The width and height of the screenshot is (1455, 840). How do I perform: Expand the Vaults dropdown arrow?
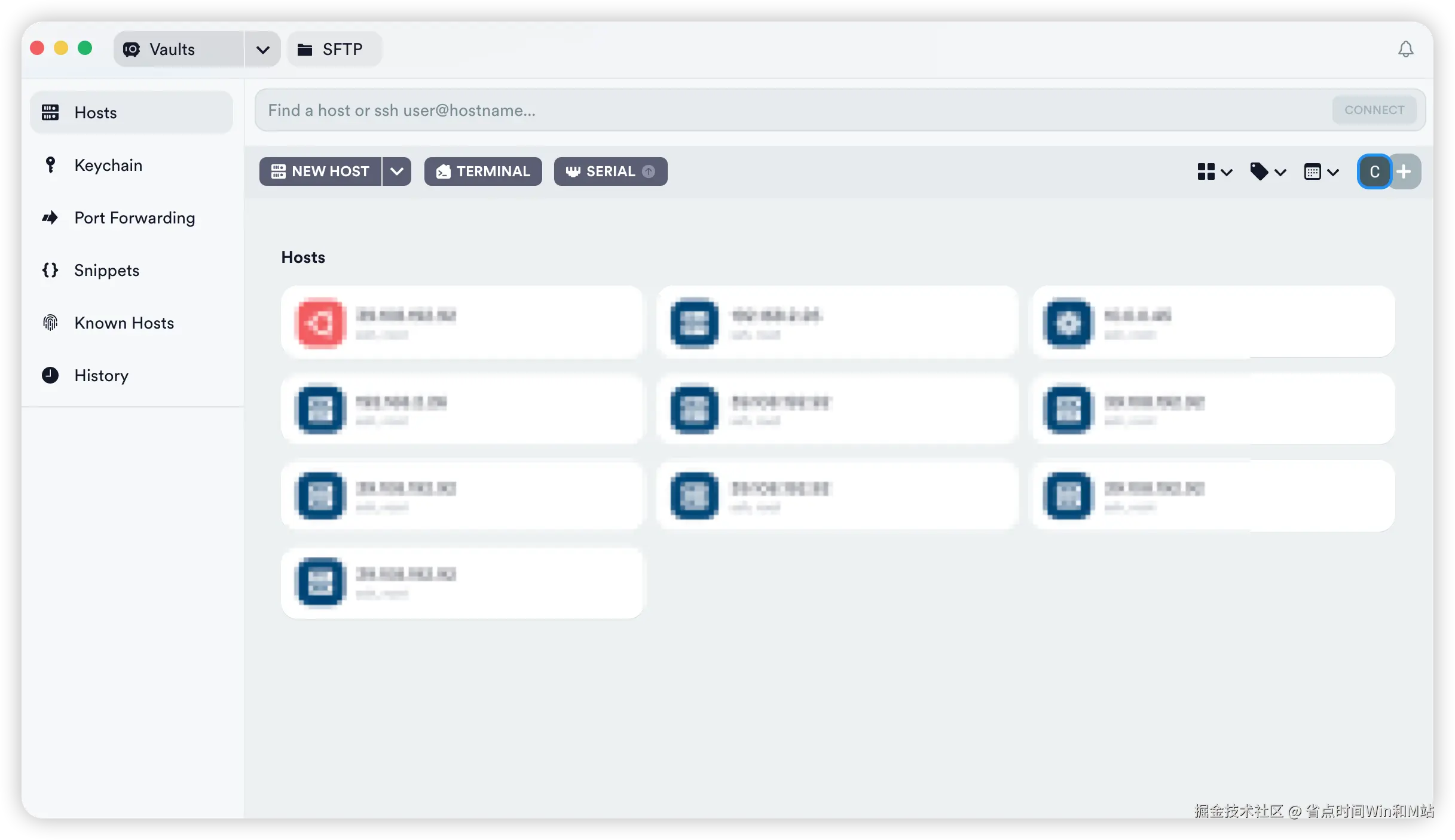[x=262, y=50]
